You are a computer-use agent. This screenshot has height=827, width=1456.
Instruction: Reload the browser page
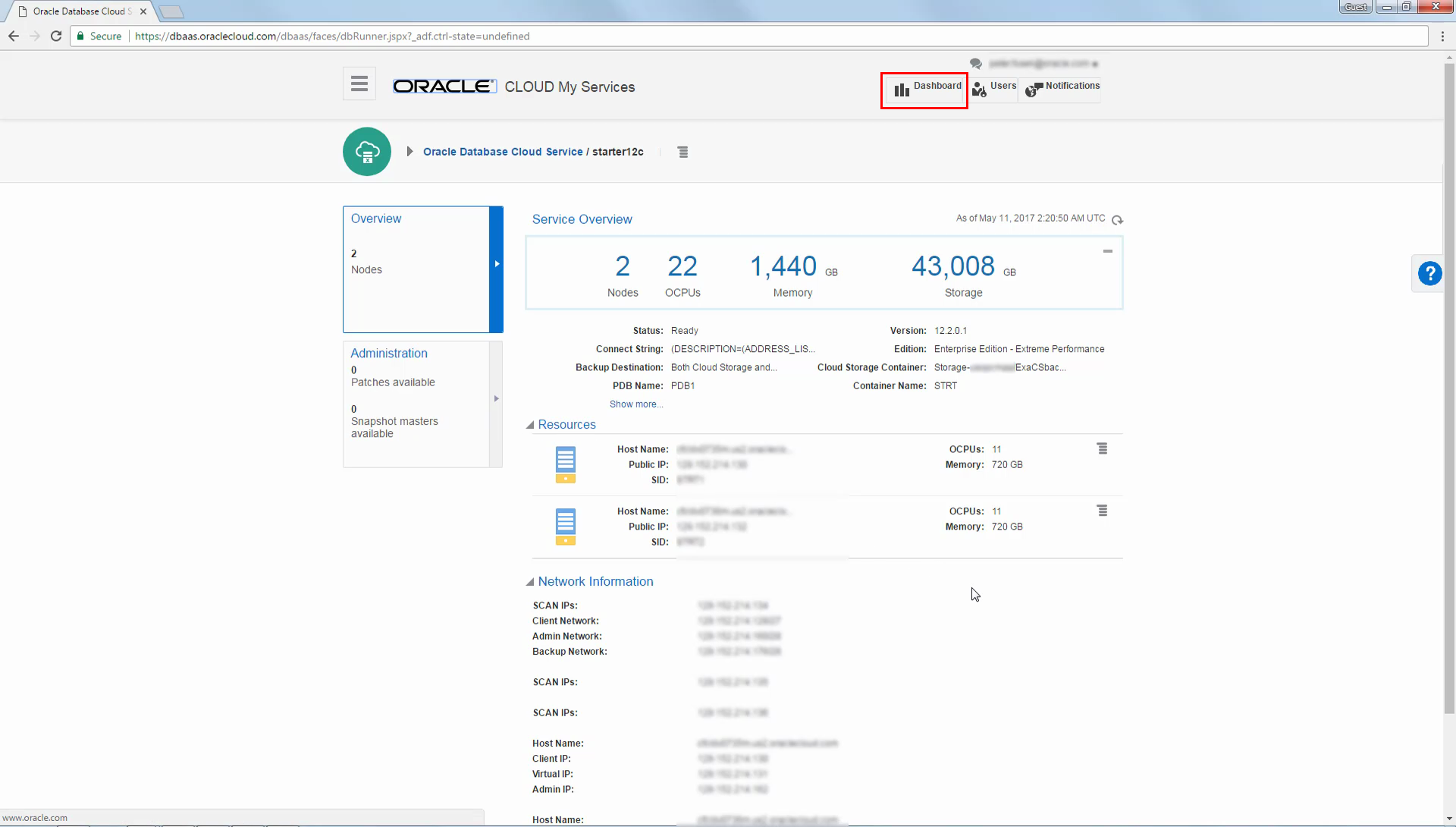(x=56, y=36)
